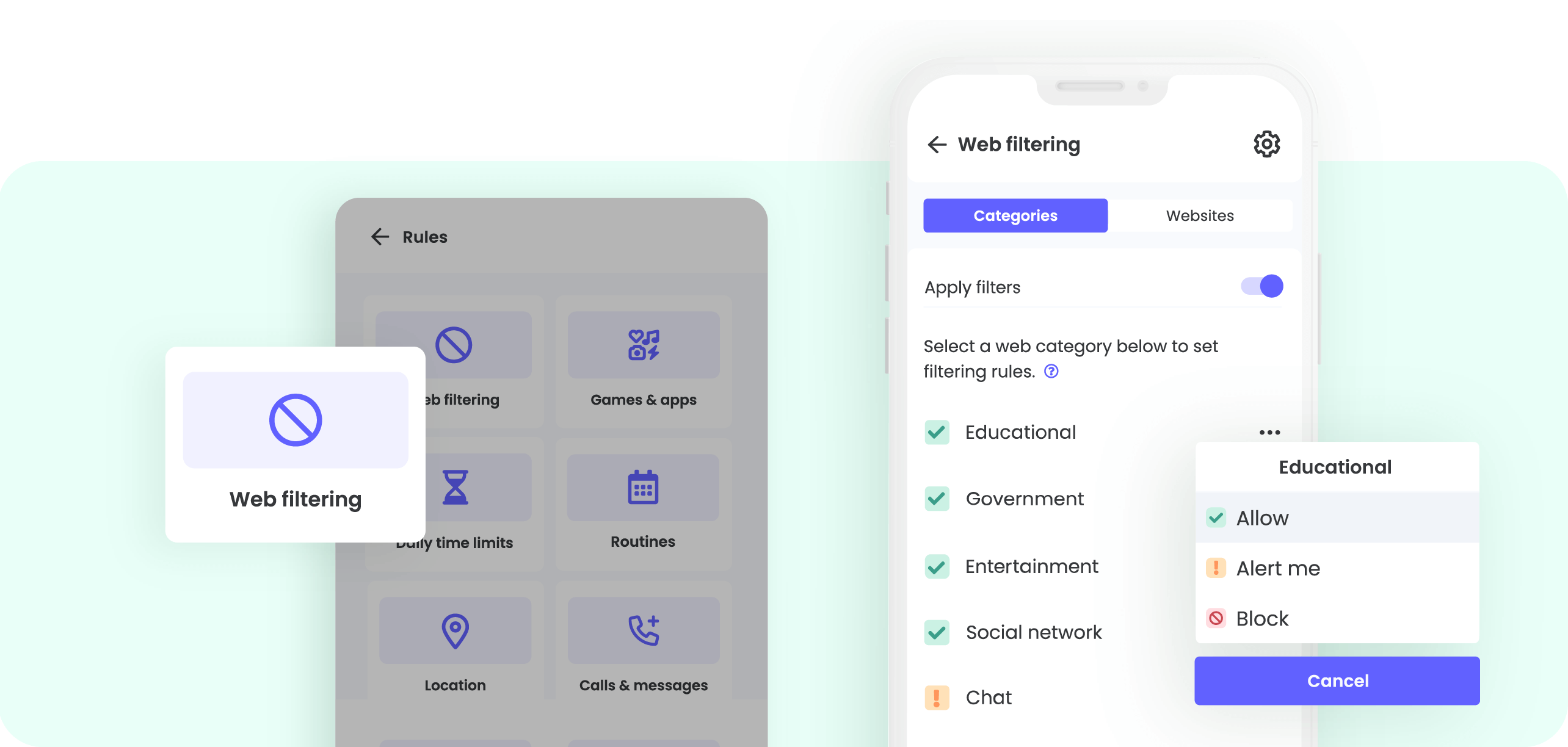
Task: Click the three-dot menu next to Educational
Action: pyautogui.click(x=1269, y=432)
